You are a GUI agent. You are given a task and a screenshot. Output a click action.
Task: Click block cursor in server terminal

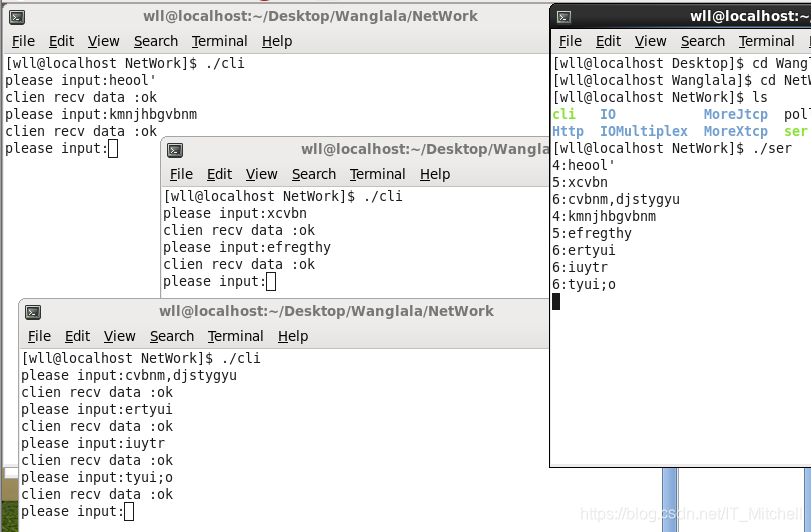(556, 301)
